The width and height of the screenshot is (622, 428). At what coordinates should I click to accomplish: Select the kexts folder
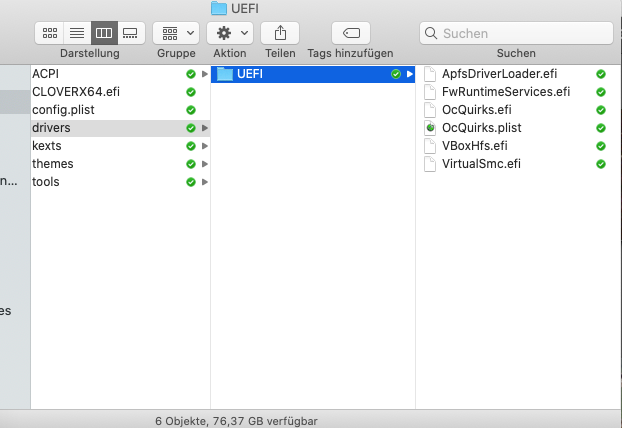(120, 146)
